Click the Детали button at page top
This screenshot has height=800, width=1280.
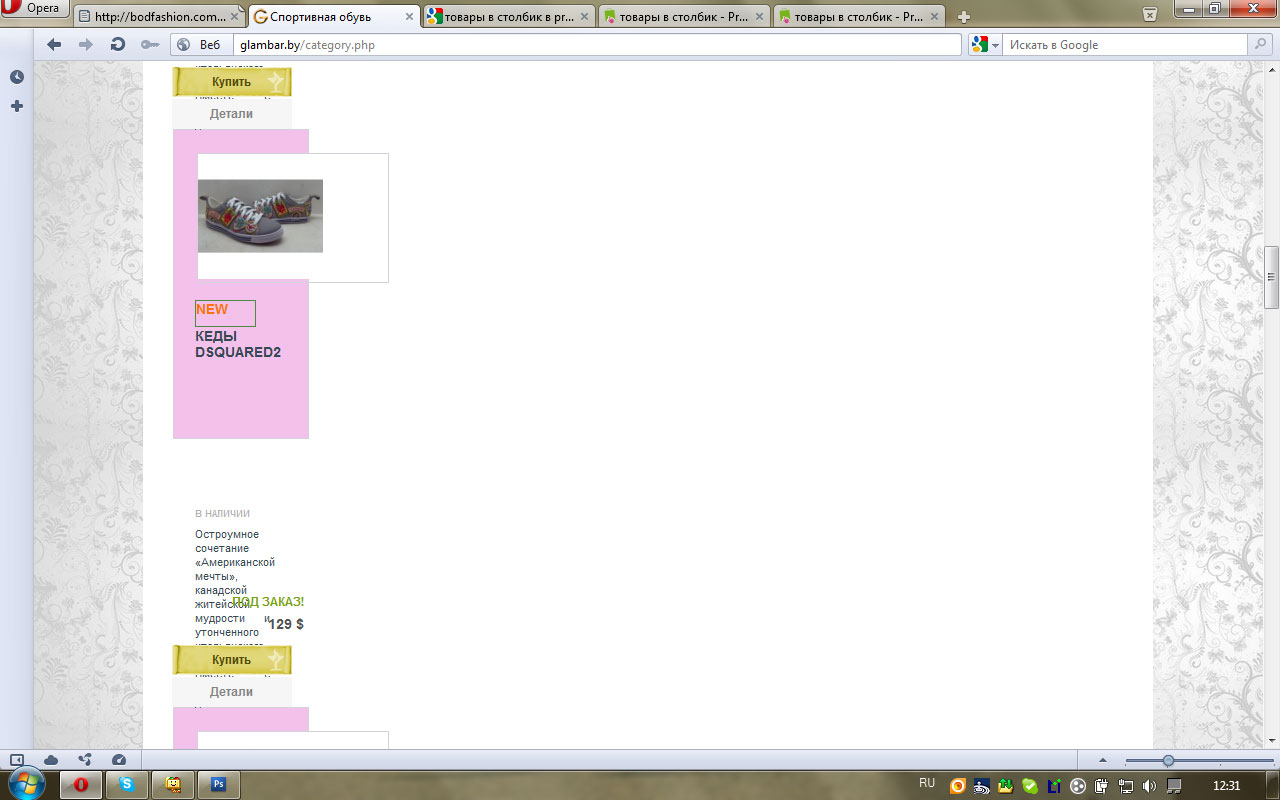(232, 113)
